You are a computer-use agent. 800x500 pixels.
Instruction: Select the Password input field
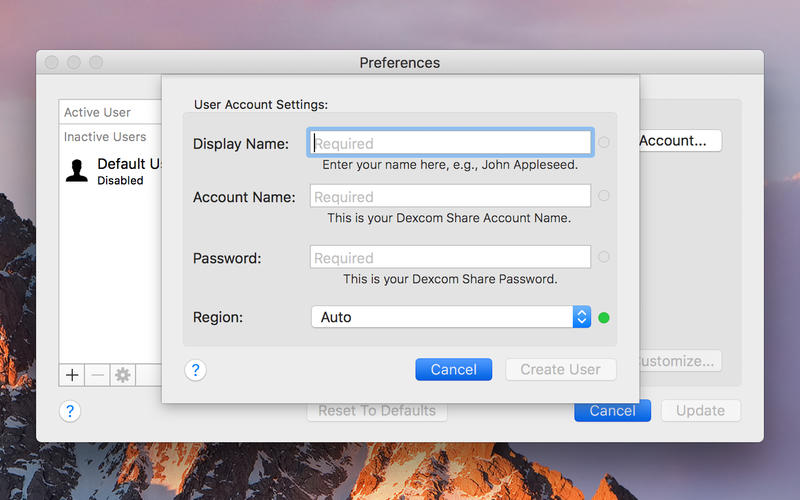tap(450, 257)
